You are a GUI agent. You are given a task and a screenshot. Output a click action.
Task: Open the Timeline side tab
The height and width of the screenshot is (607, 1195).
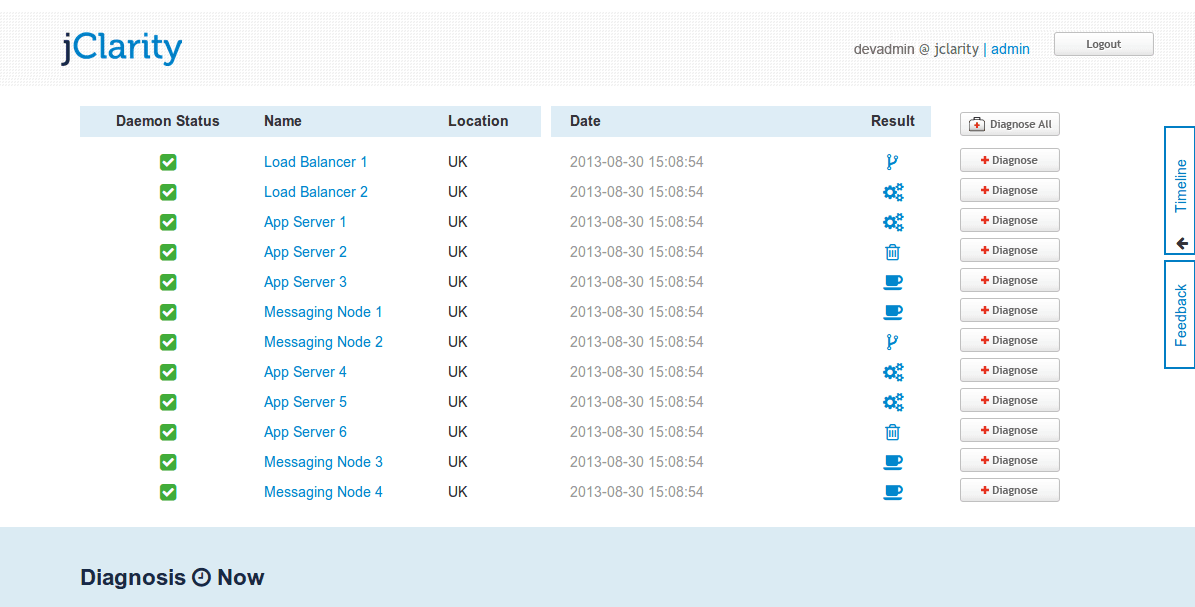(x=1180, y=191)
